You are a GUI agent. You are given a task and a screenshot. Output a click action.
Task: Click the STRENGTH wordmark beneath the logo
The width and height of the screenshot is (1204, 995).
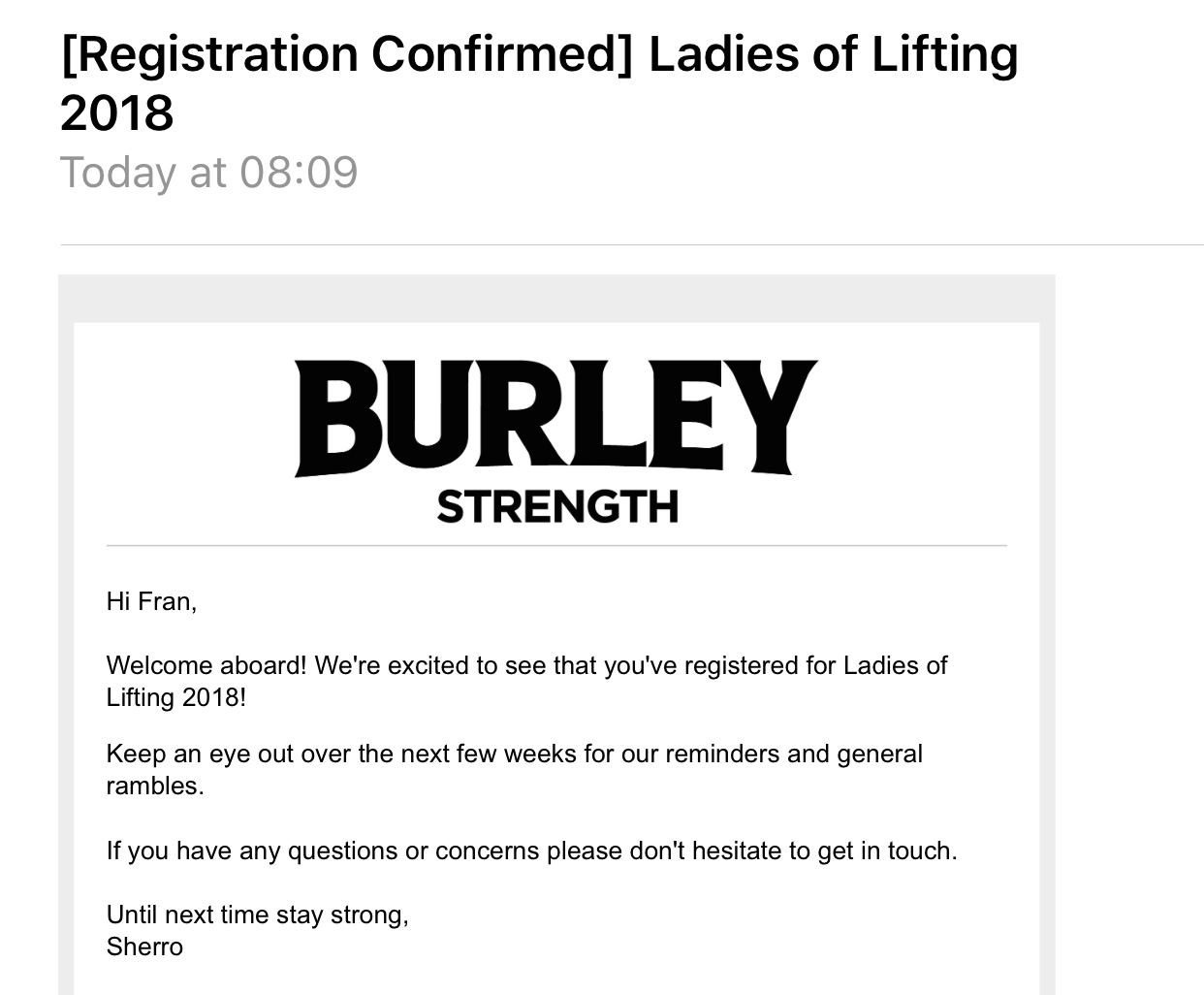(x=557, y=506)
